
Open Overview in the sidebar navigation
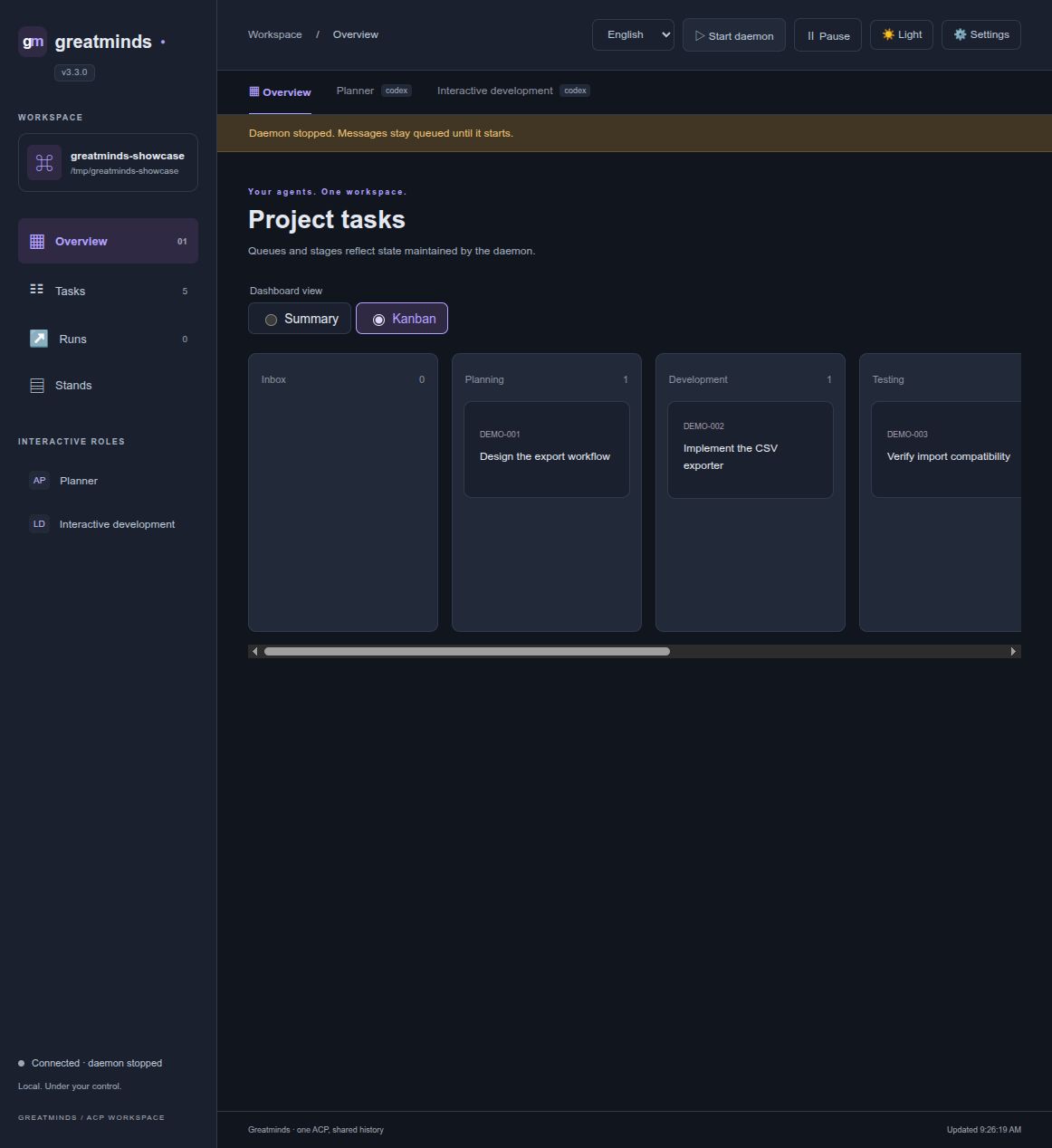click(x=108, y=241)
